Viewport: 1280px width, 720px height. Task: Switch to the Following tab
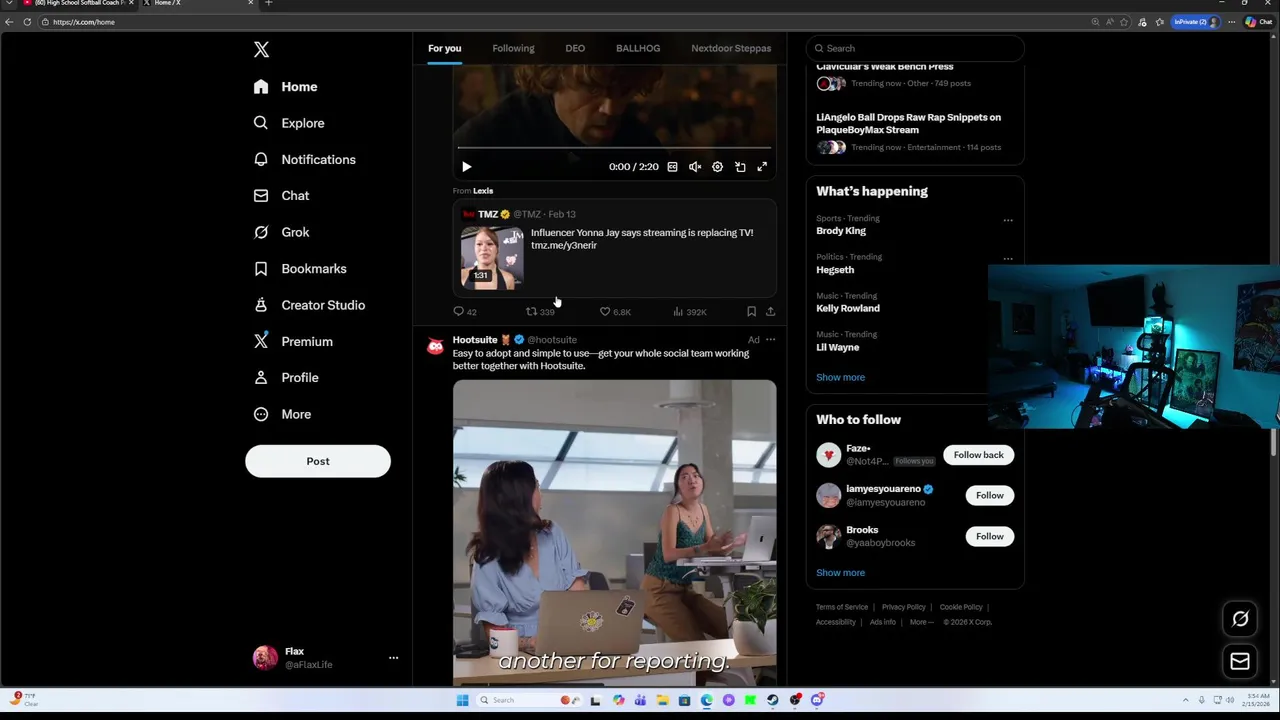click(513, 48)
